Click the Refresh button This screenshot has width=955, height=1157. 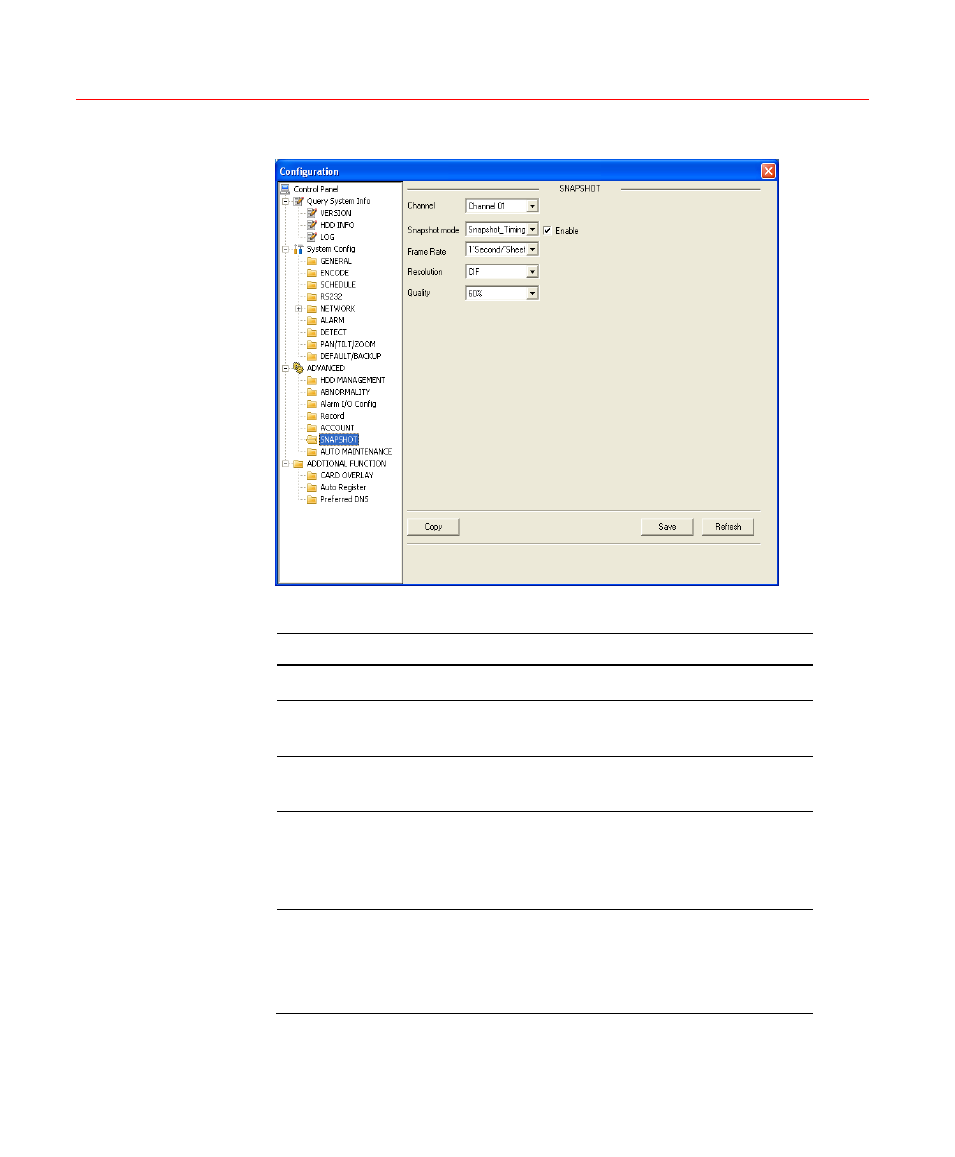click(x=728, y=527)
